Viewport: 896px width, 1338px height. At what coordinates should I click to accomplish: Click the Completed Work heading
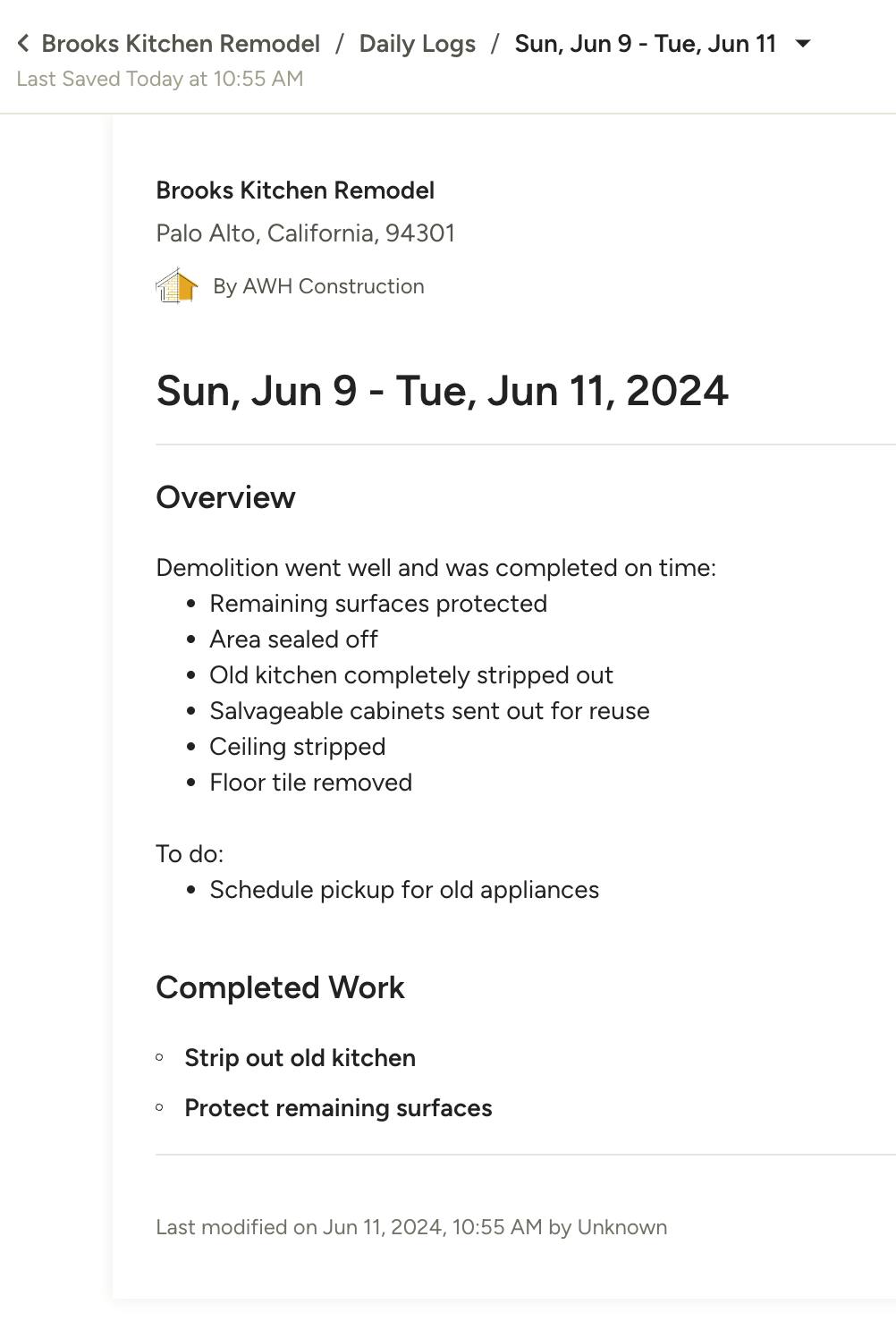[280, 987]
